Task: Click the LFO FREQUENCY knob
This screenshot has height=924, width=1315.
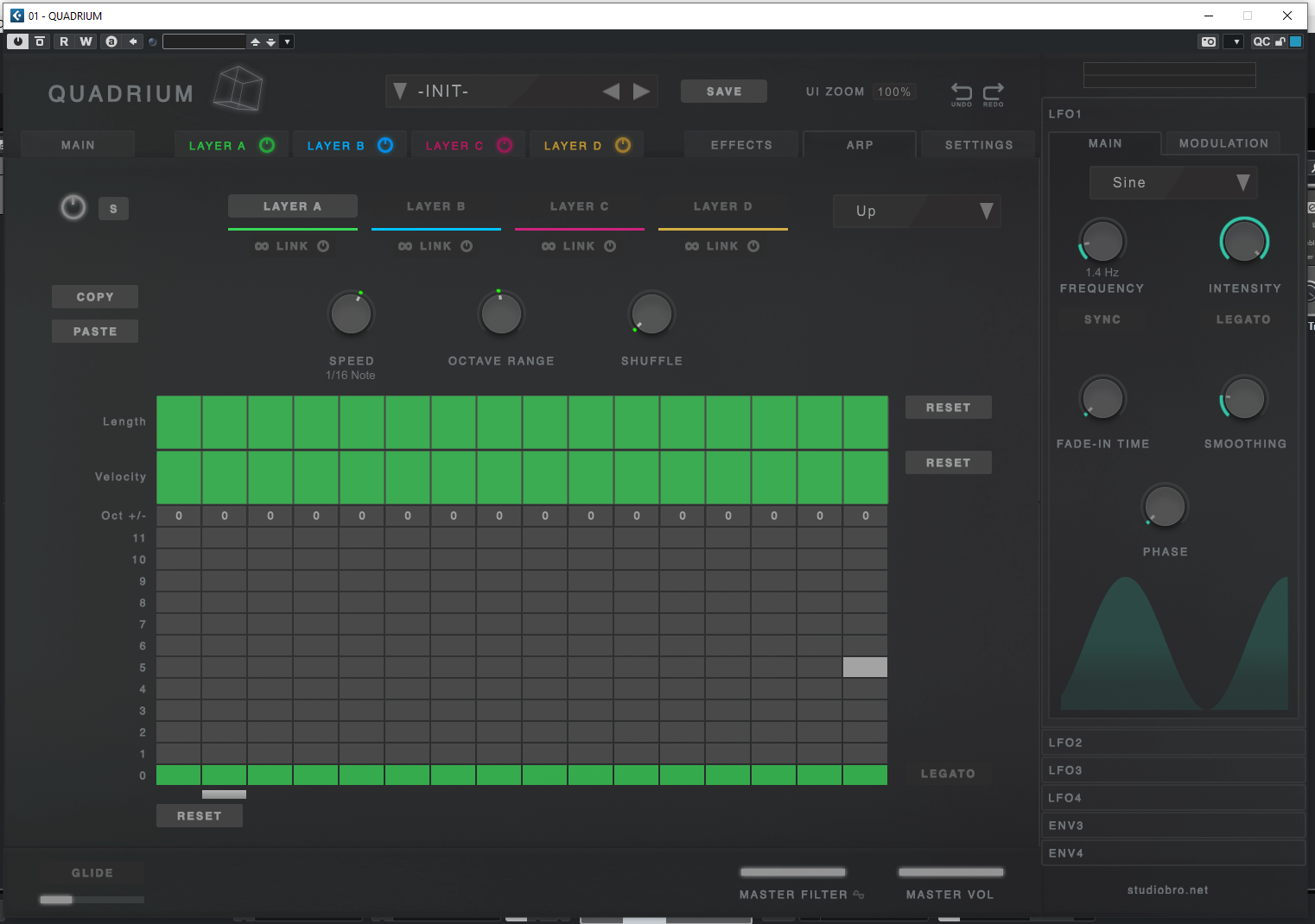Action: pyautogui.click(x=1102, y=241)
